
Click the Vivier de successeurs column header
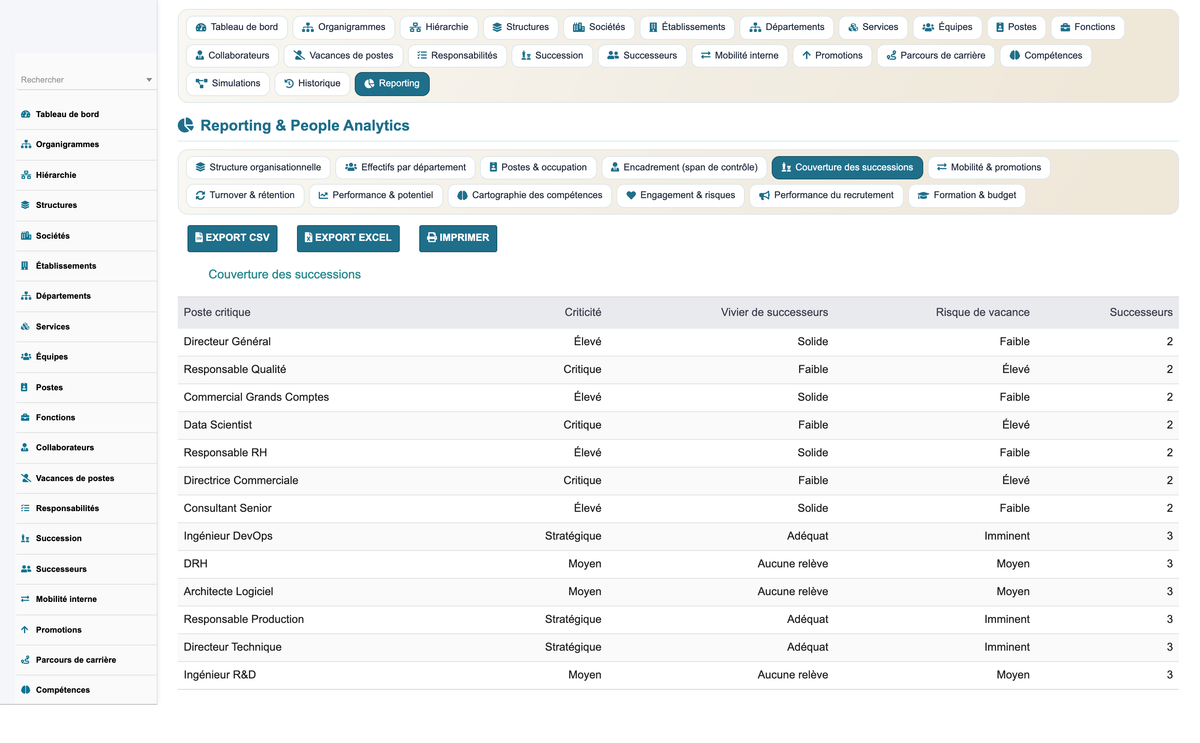[774, 313]
